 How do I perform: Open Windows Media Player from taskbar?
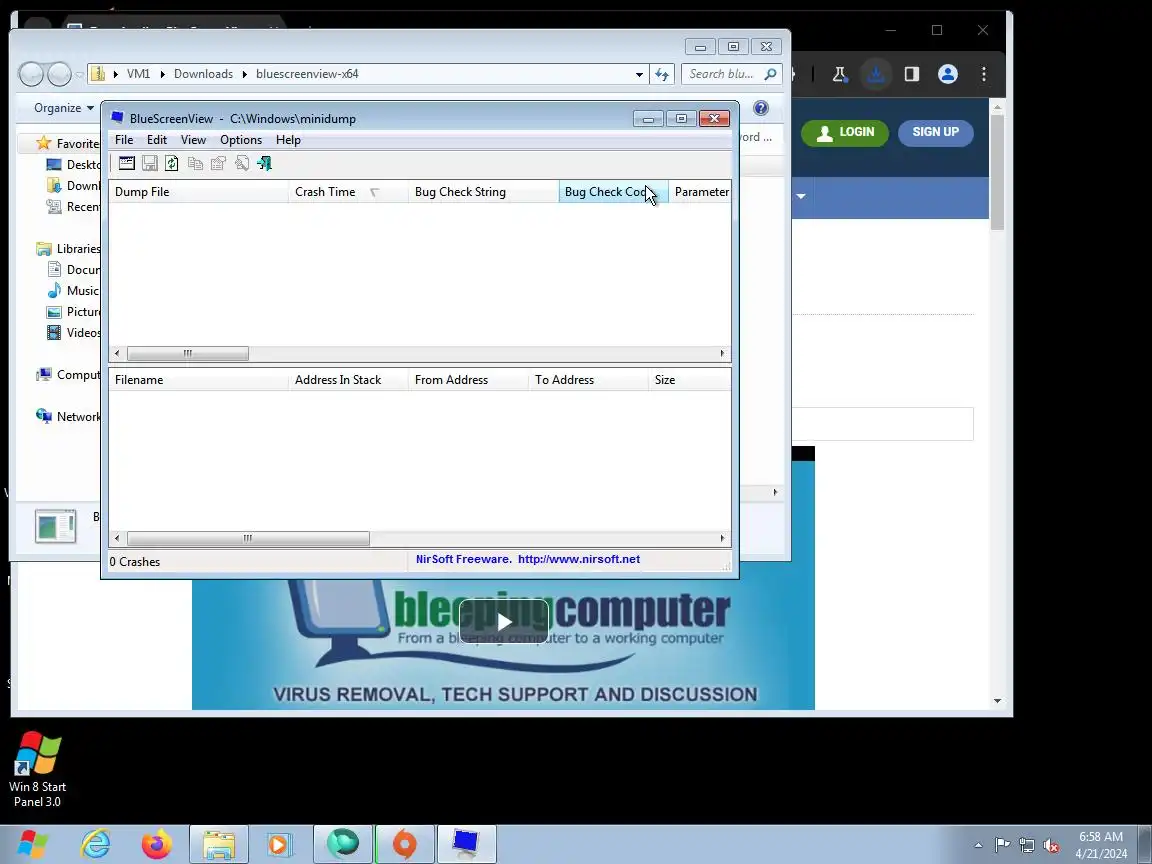click(279, 844)
